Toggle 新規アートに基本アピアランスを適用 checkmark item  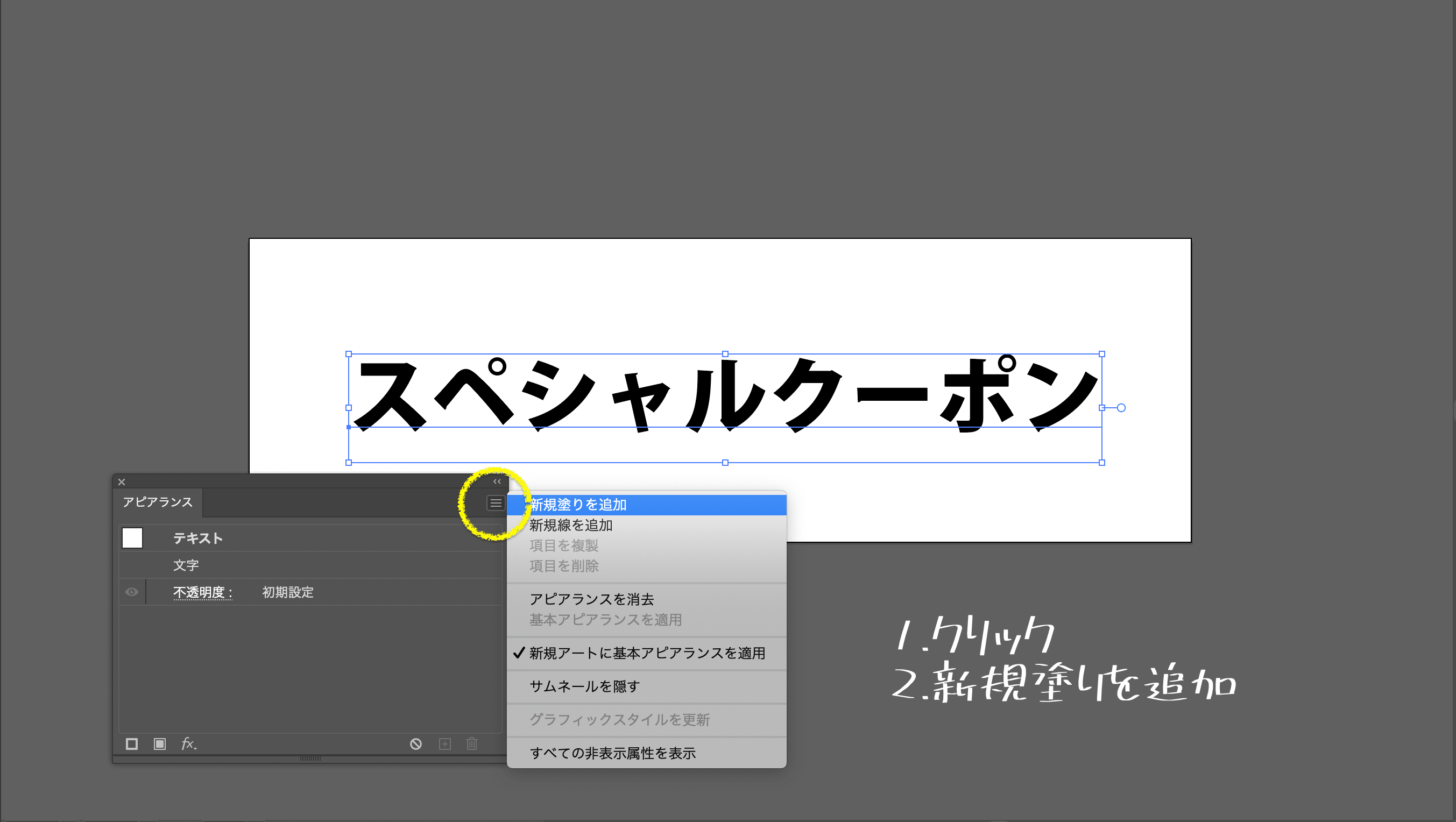647,653
